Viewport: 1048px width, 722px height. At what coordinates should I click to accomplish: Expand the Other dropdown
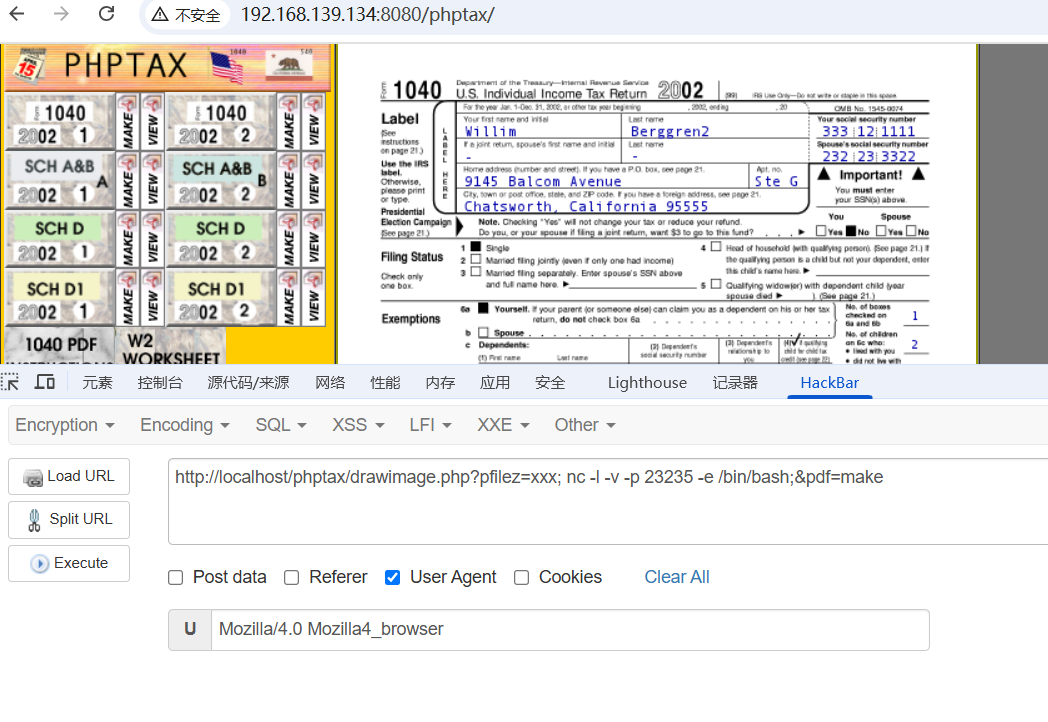pos(585,425)
